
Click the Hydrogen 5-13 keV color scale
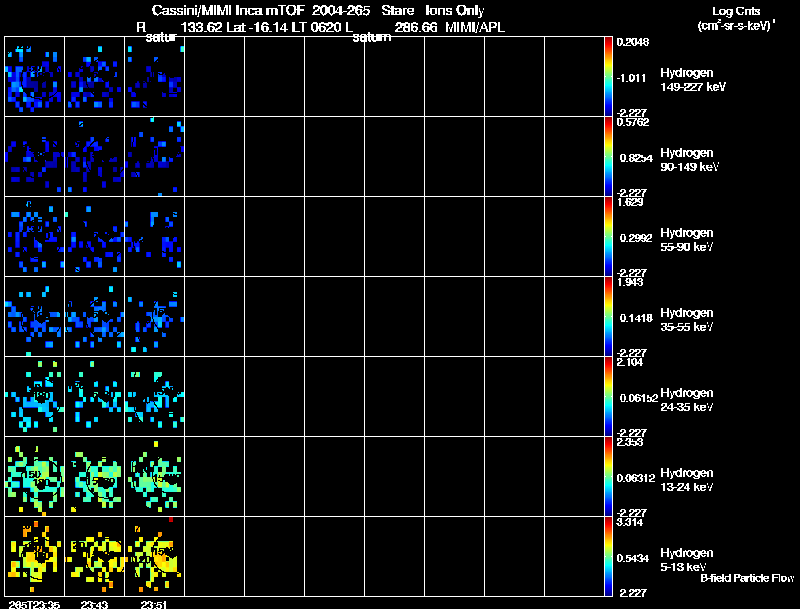pos(608,556)
